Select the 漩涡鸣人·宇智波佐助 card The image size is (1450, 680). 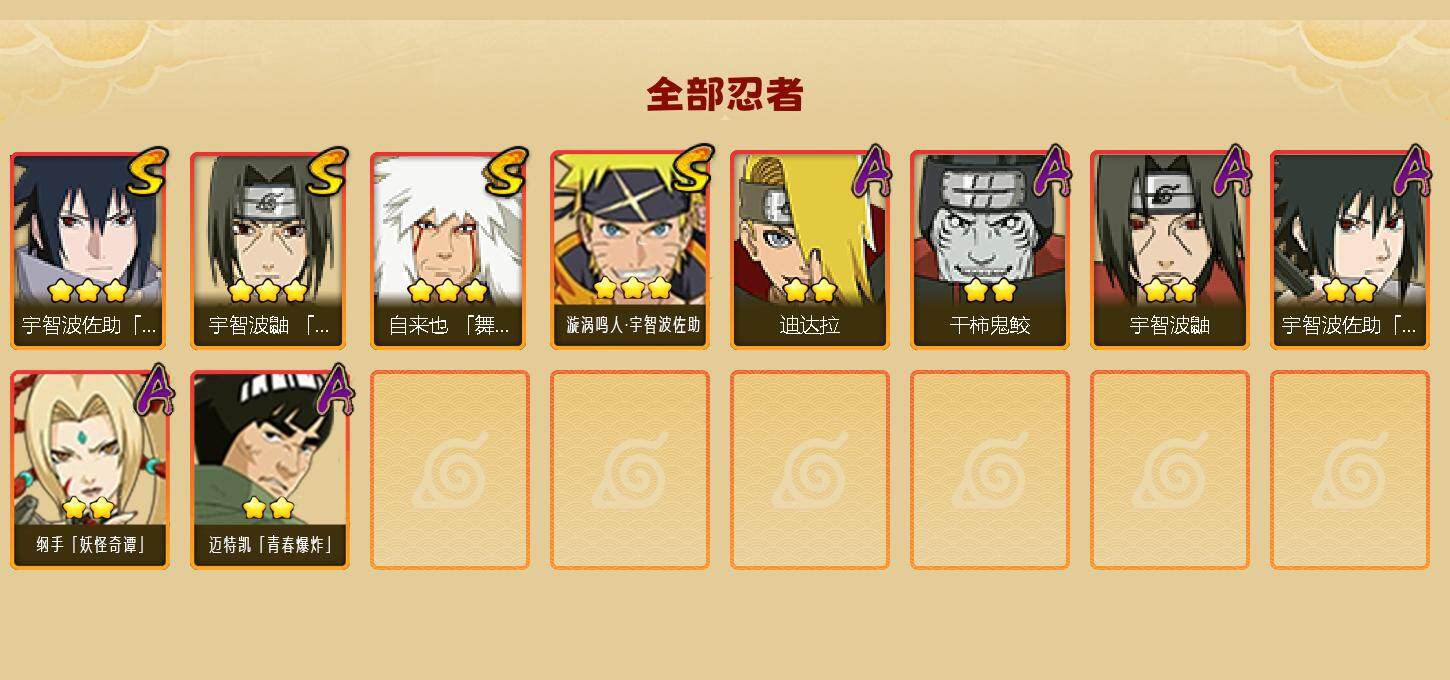pyautogui.click(x=629, y=250)
